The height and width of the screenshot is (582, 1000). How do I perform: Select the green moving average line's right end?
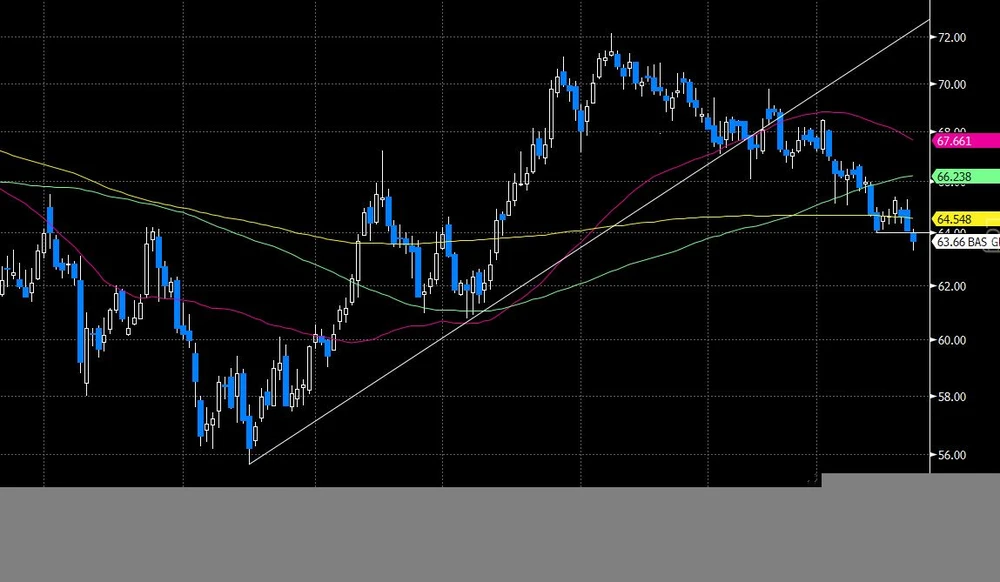tap(910, 176)
